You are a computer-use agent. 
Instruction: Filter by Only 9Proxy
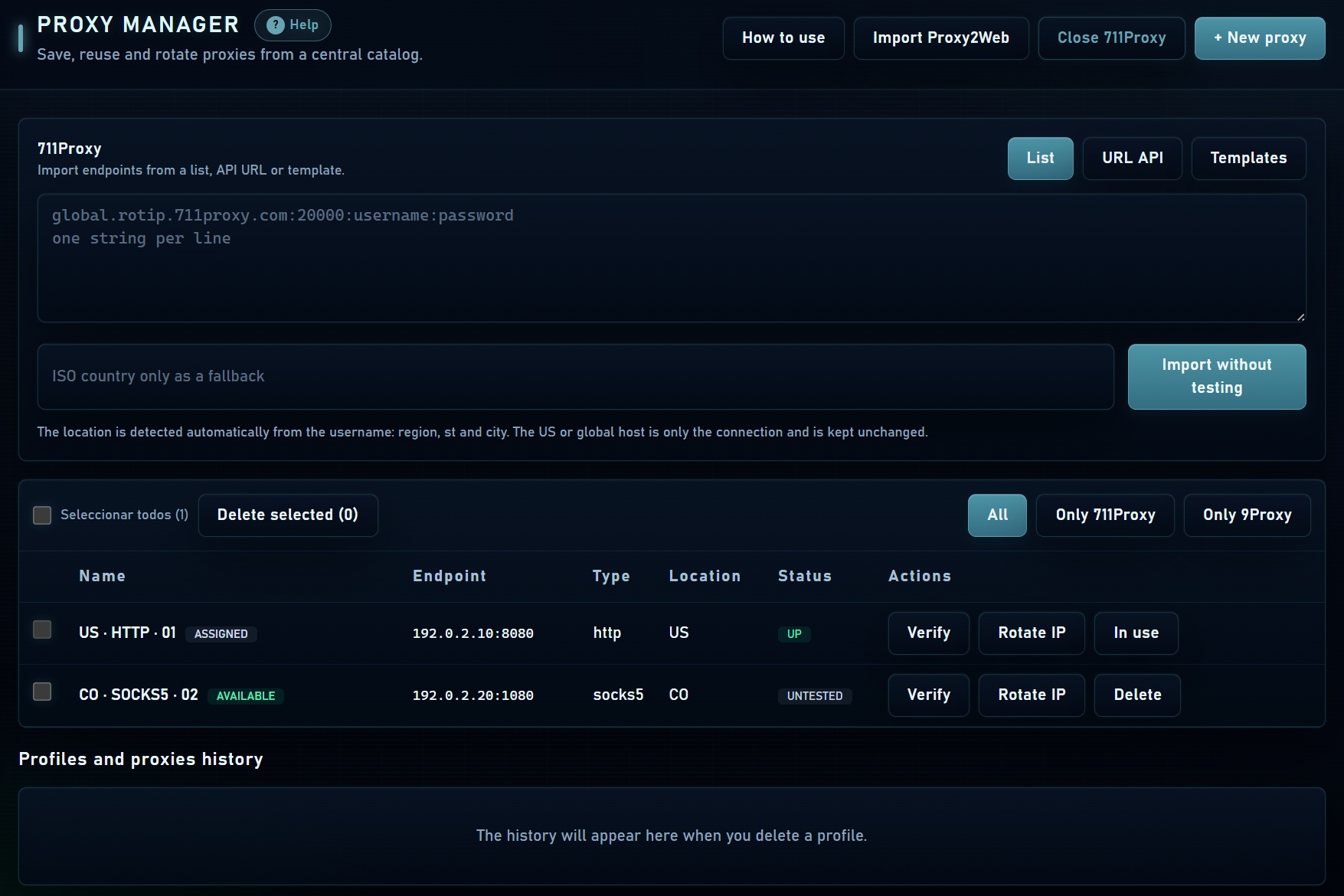coord(1247,515)
